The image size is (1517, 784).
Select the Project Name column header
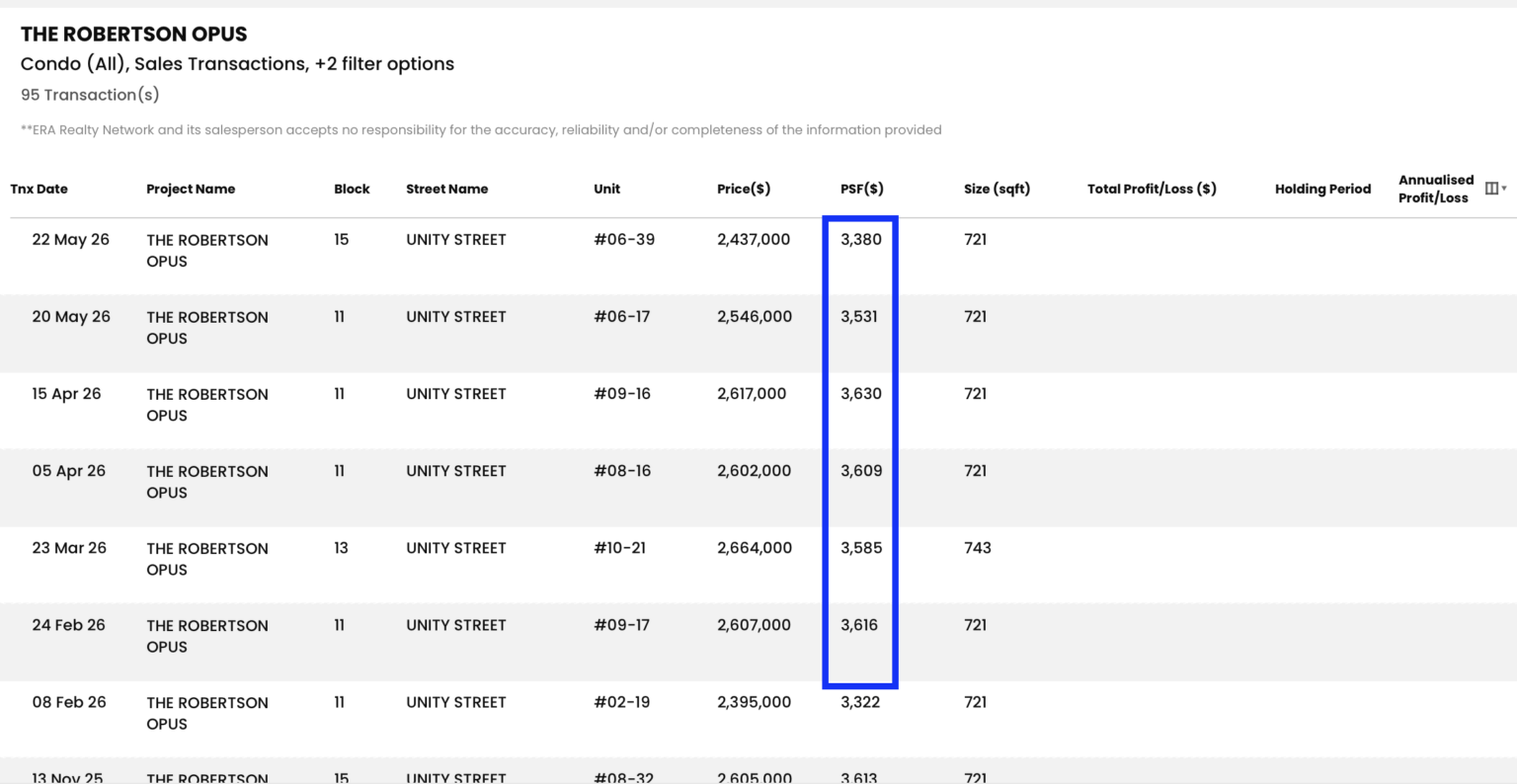(x=191, y=189)
